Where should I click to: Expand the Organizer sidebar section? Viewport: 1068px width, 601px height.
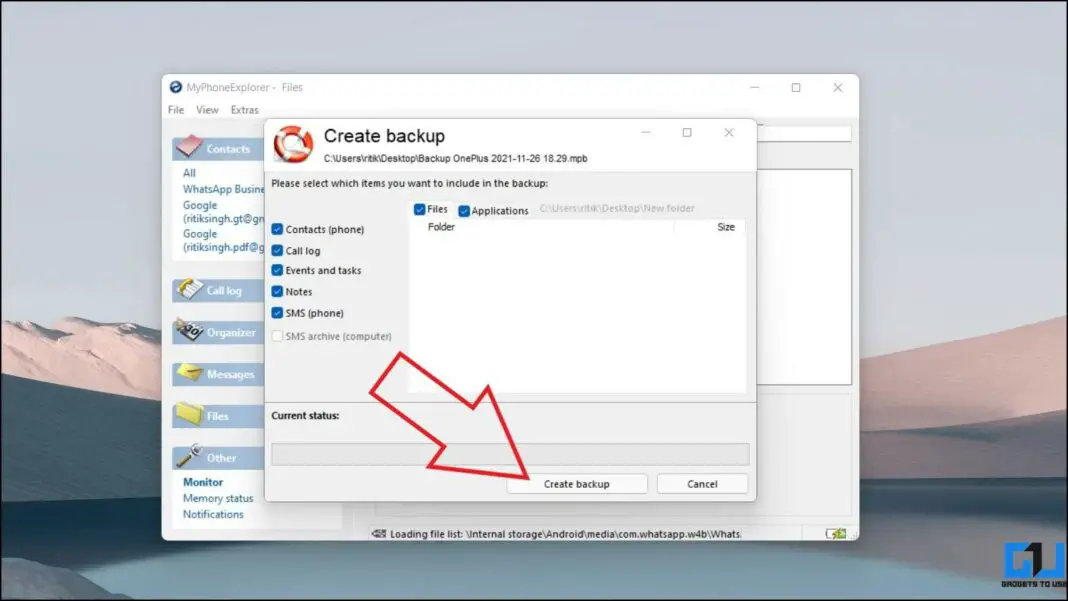[225, 332]
